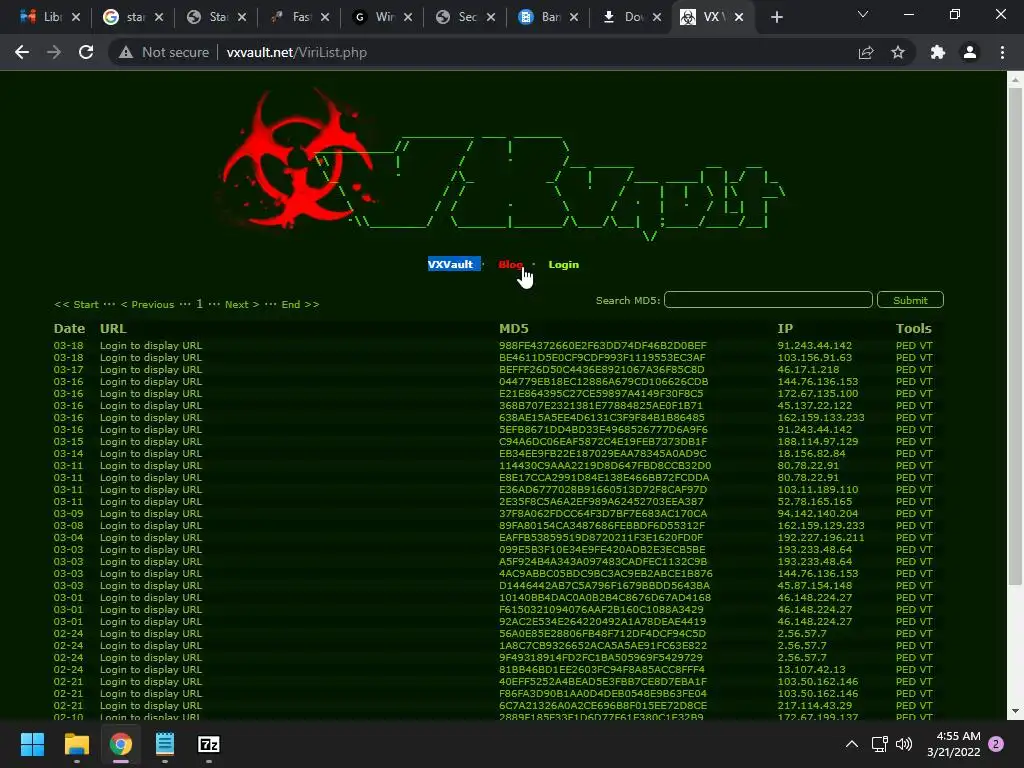Open Chrome from the taskbar
The height and width of the screenshot is (768, 1024).
tap(121, 744)
